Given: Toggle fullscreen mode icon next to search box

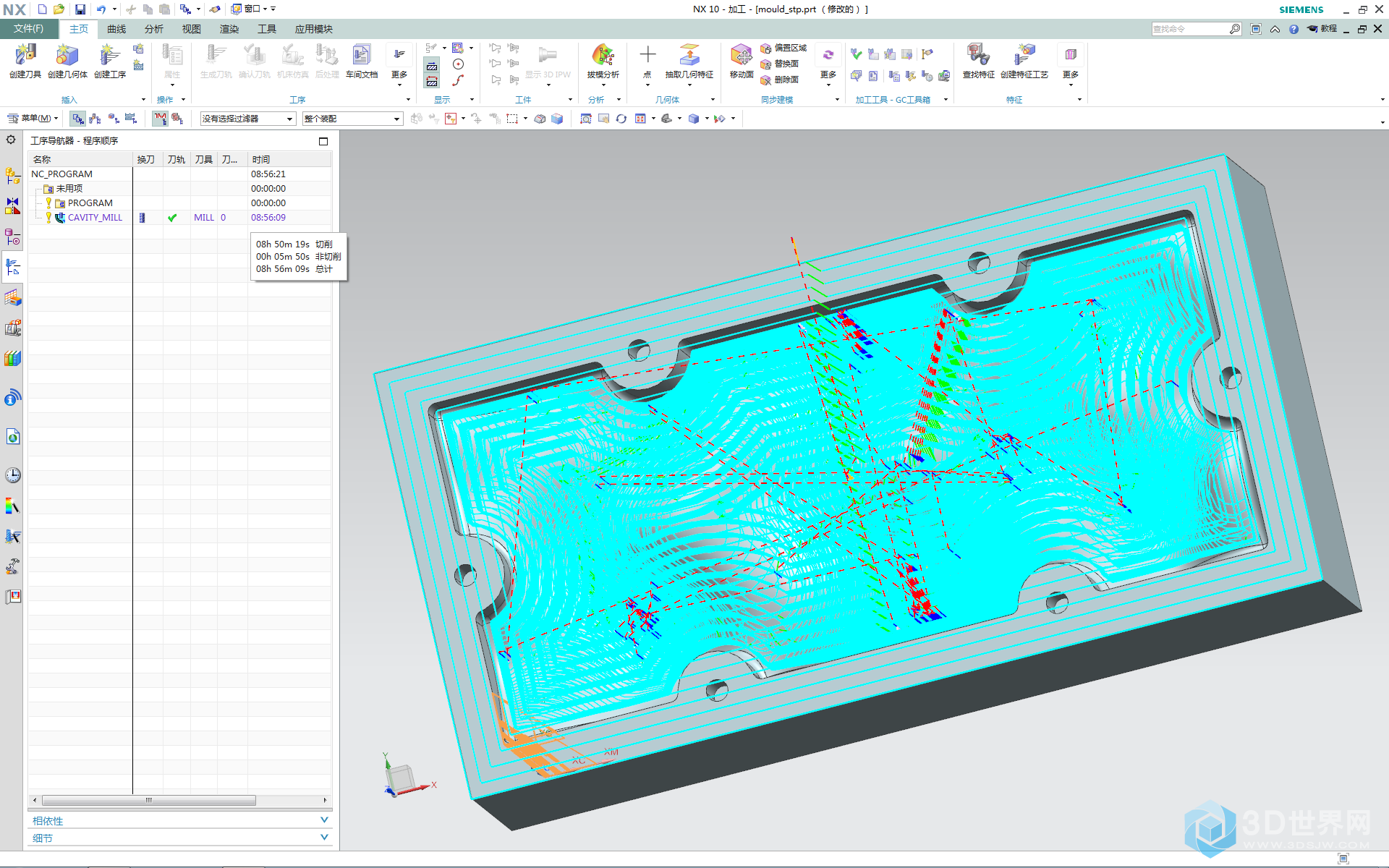Looking at the screenshot, I should pos(1256,29).
